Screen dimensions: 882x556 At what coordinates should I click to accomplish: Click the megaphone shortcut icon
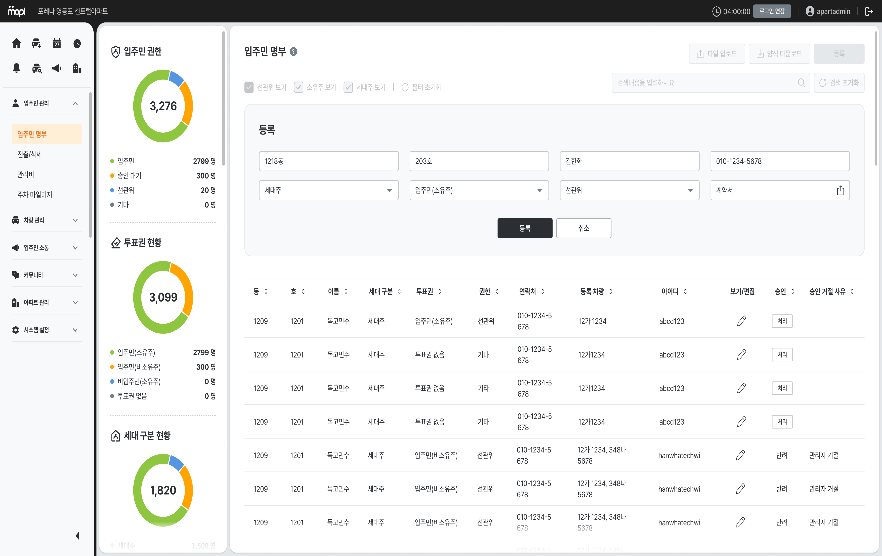pyautogui.click(x=57, y=68)
